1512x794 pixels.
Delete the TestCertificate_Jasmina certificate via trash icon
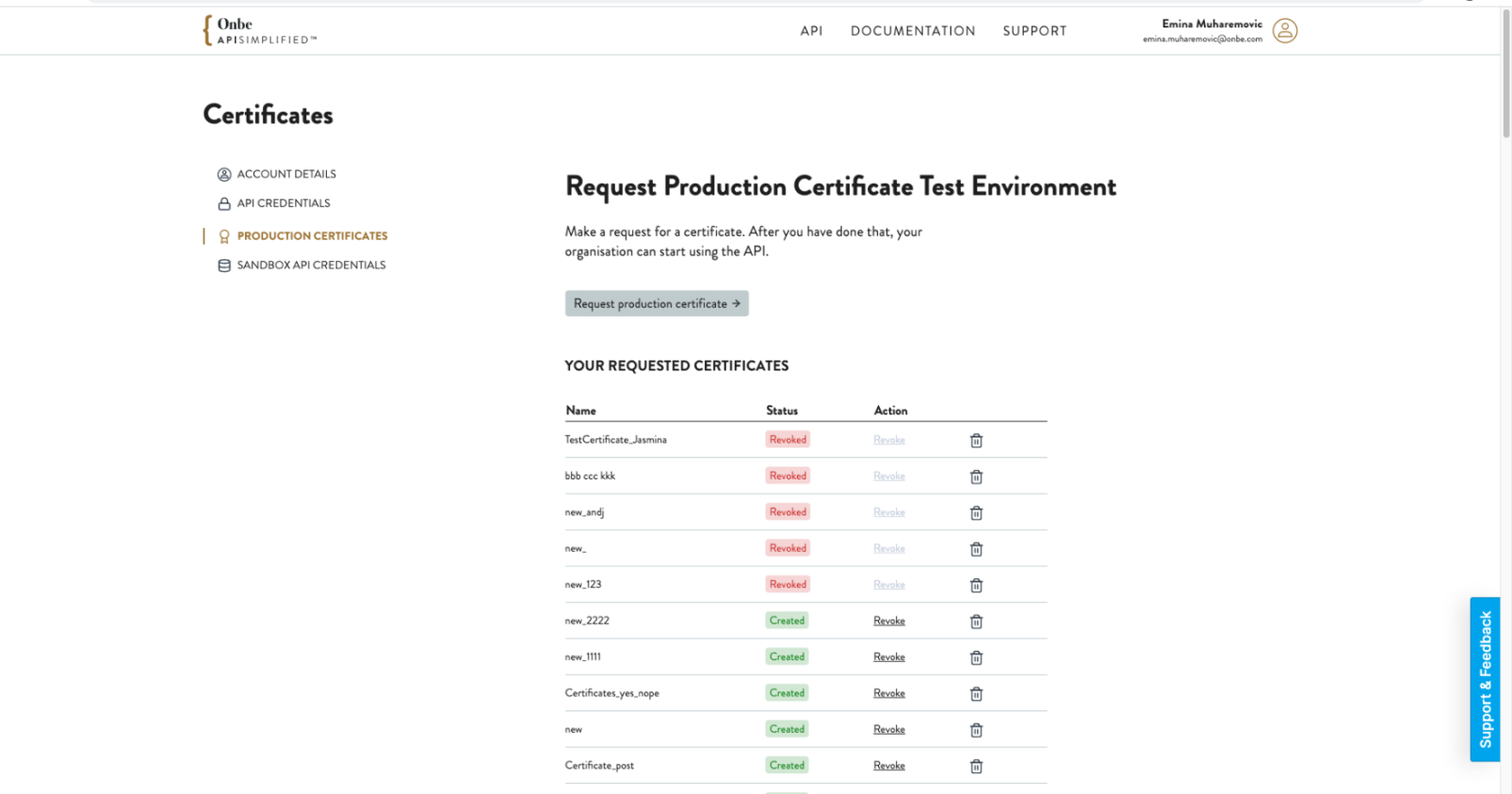976,441
